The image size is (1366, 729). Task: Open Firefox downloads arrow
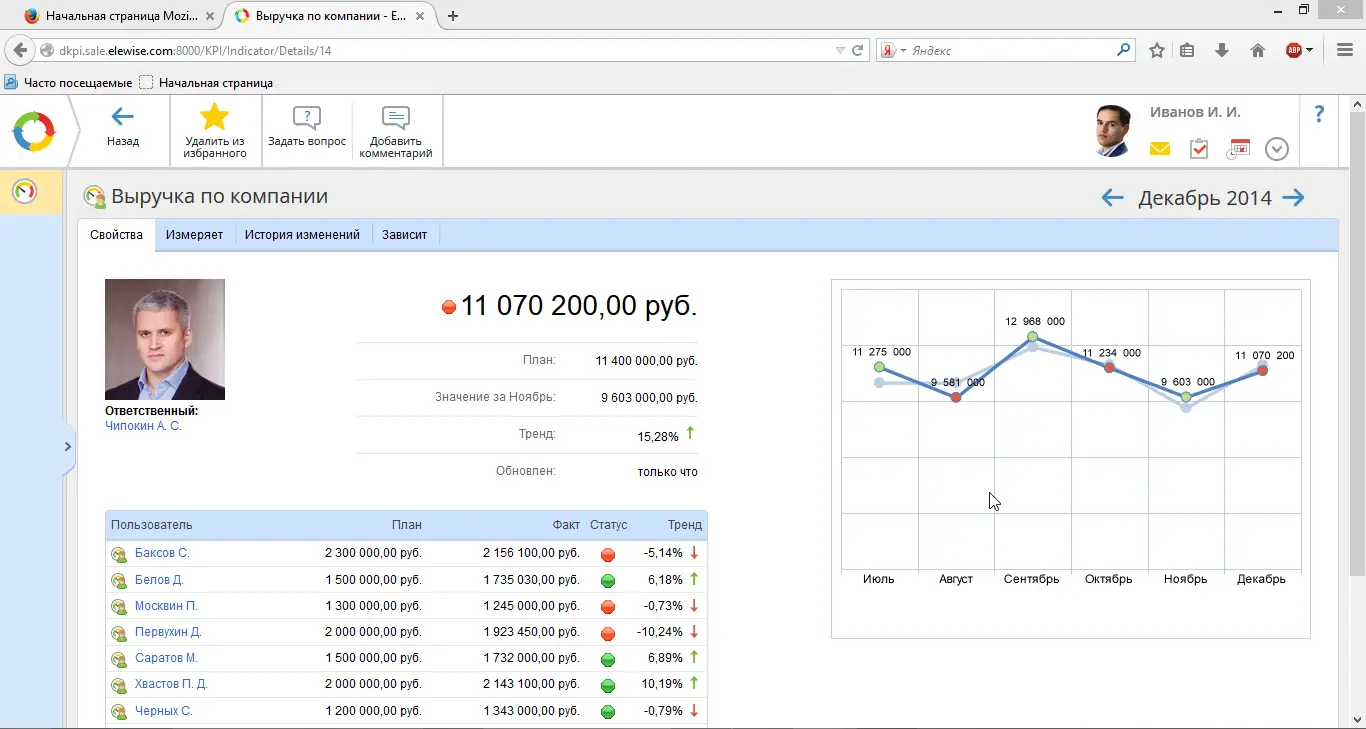[1222, 50]
